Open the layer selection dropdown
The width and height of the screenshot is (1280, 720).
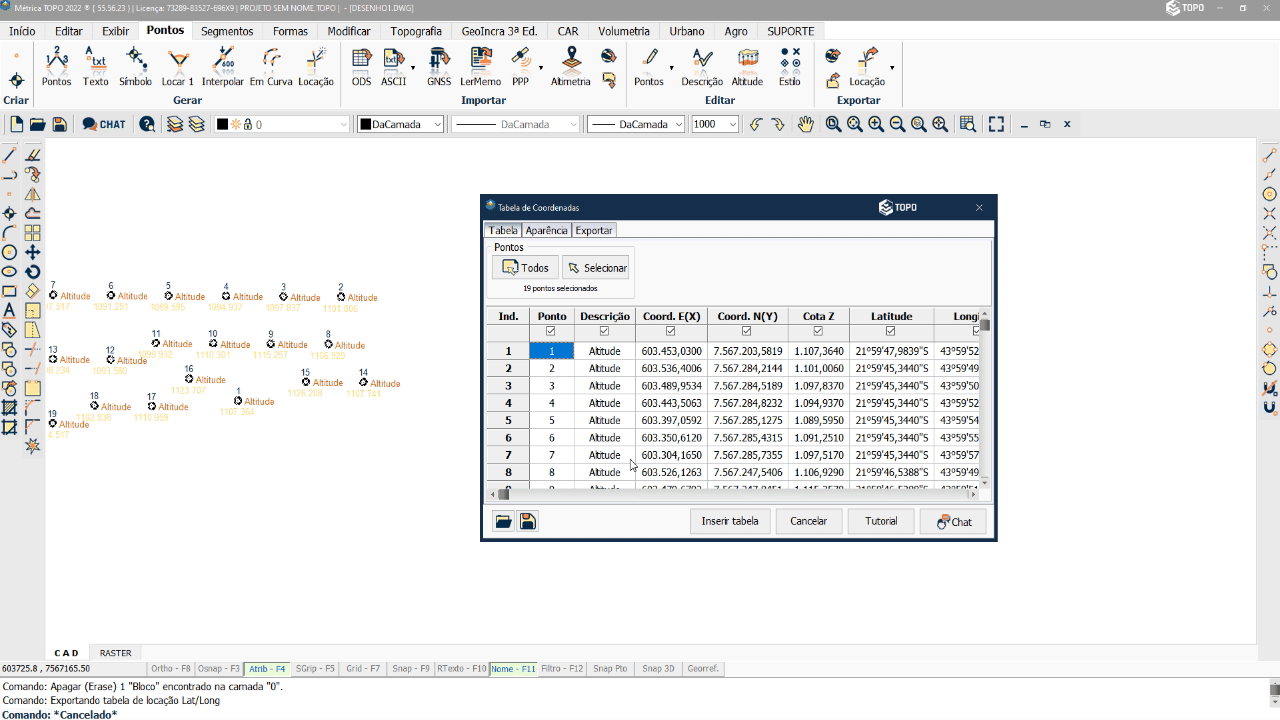coord(343,124)
